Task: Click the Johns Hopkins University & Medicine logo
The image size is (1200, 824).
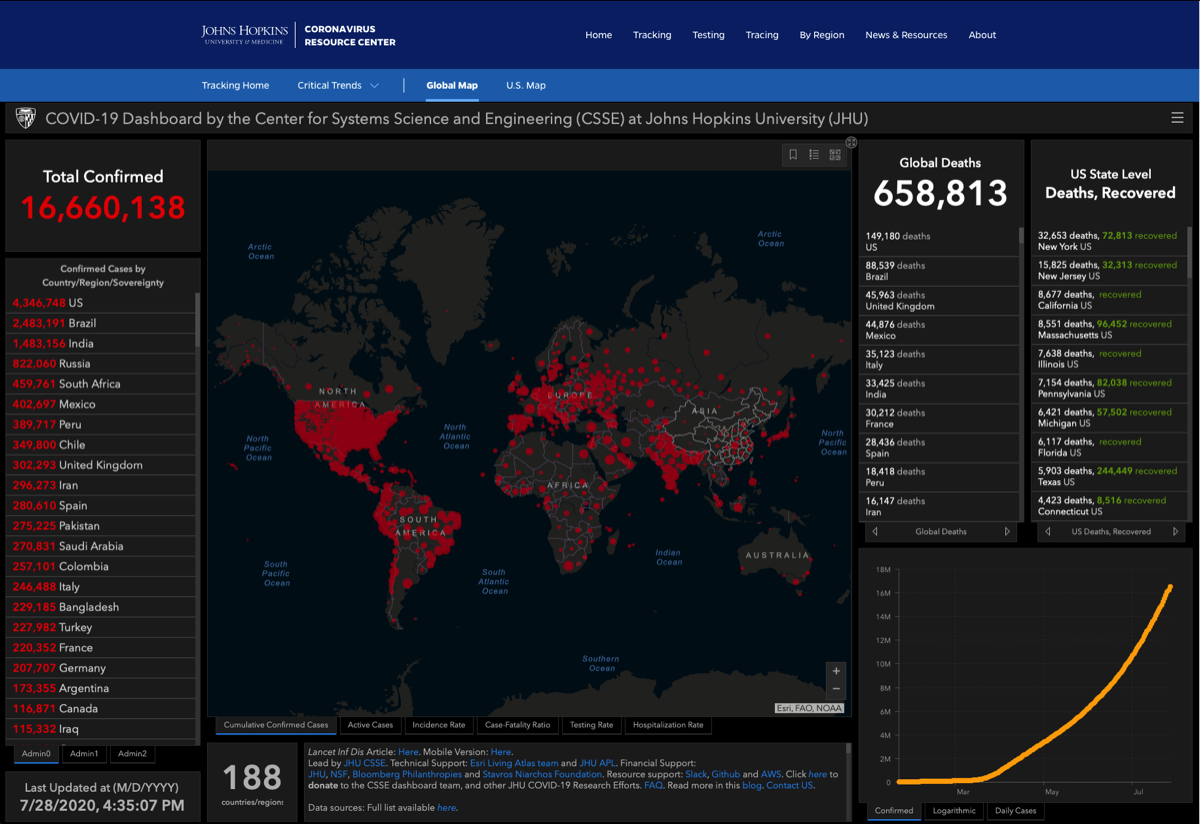Action: tap(244, 35)
